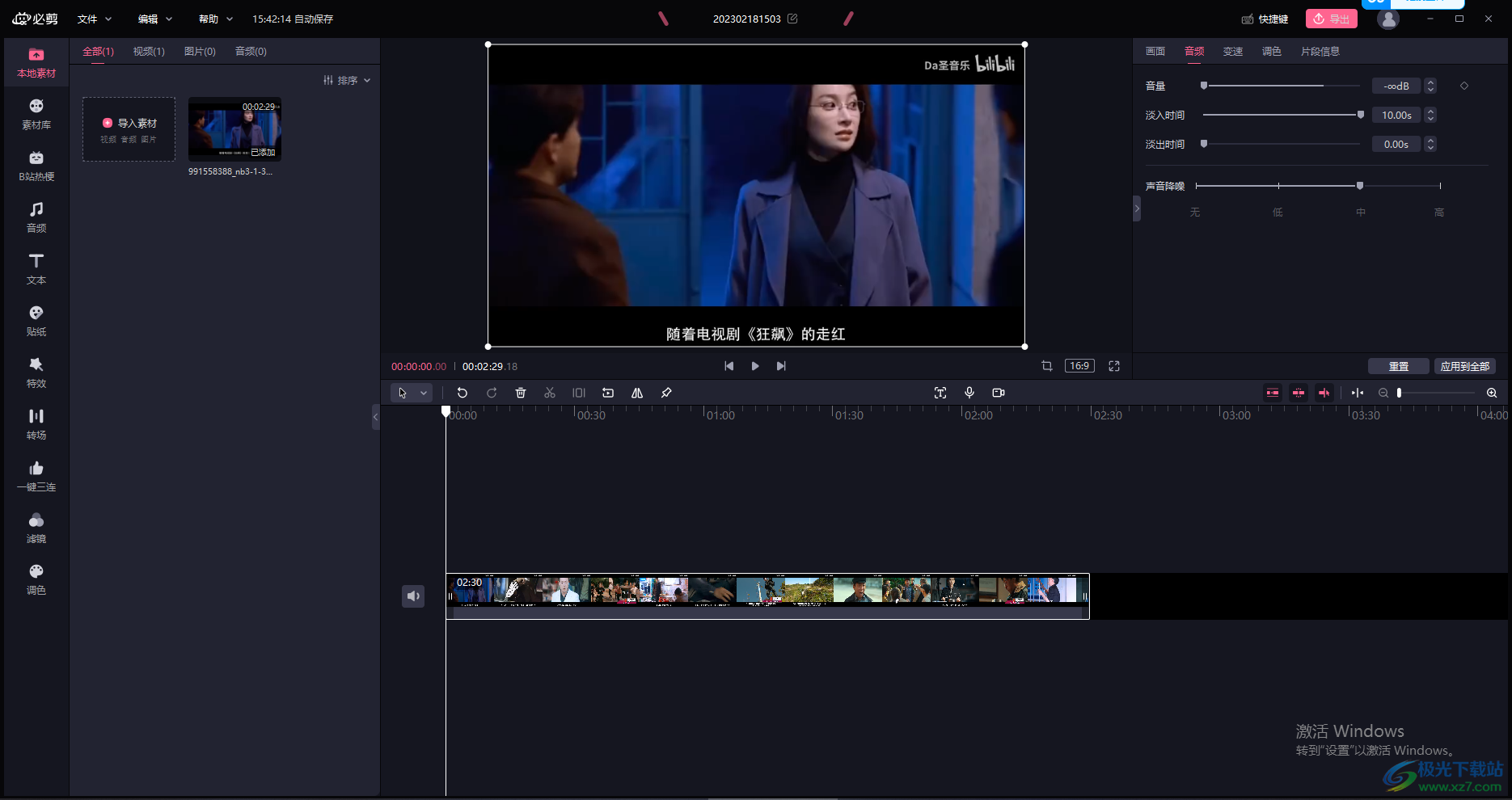
Task: Click the 重置 reset button
Action: [x=1399, y=366]
